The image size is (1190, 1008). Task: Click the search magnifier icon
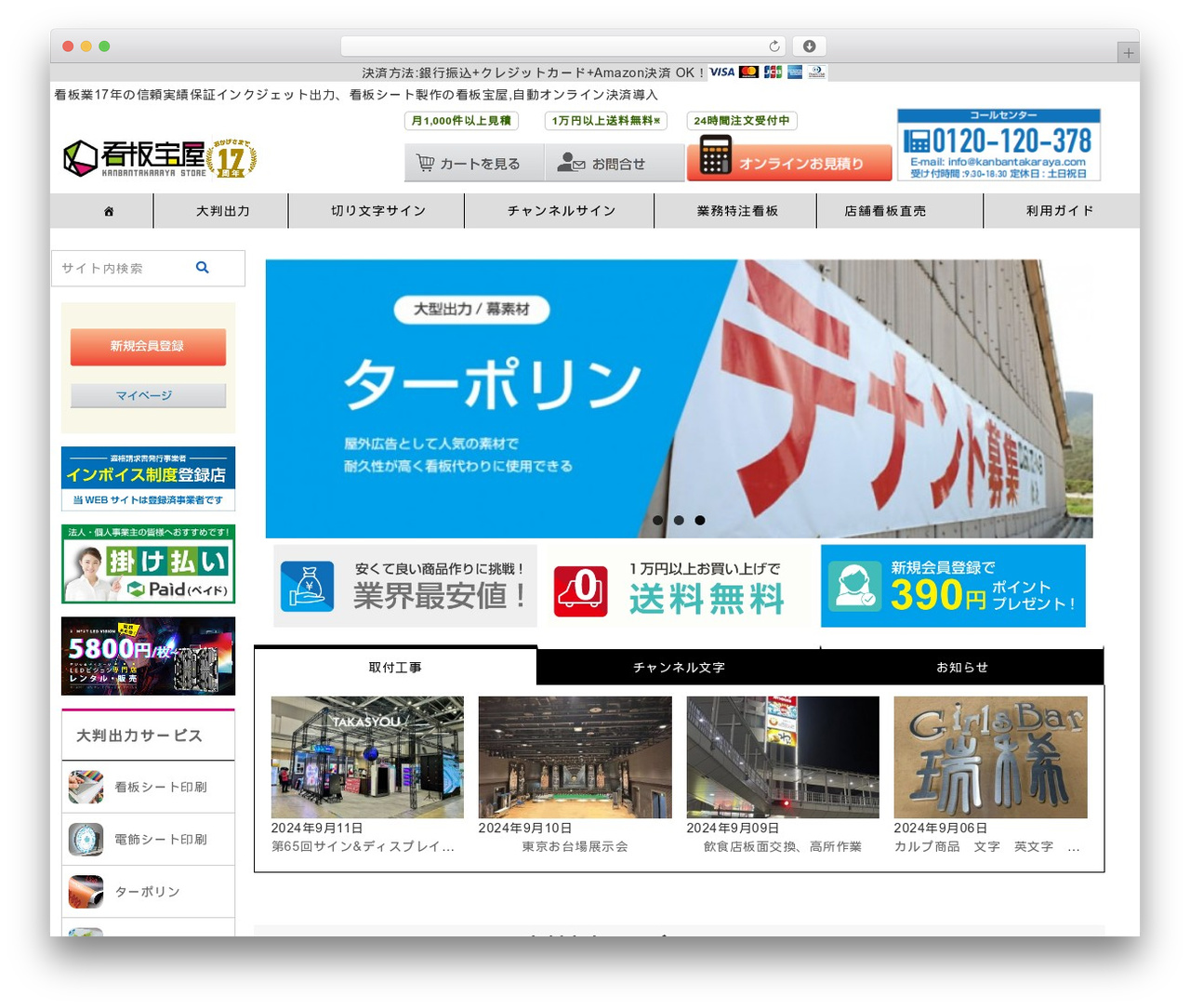203,268
